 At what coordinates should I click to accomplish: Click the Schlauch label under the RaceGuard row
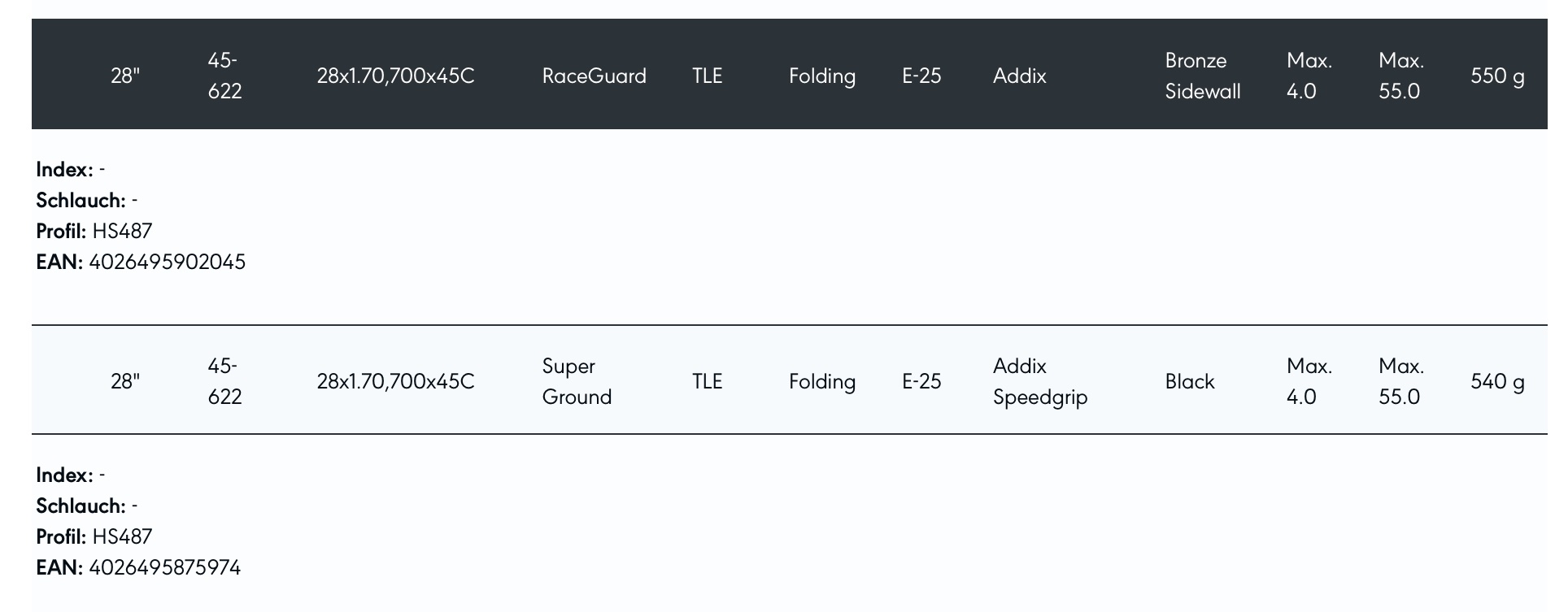[x=81, y=200]
